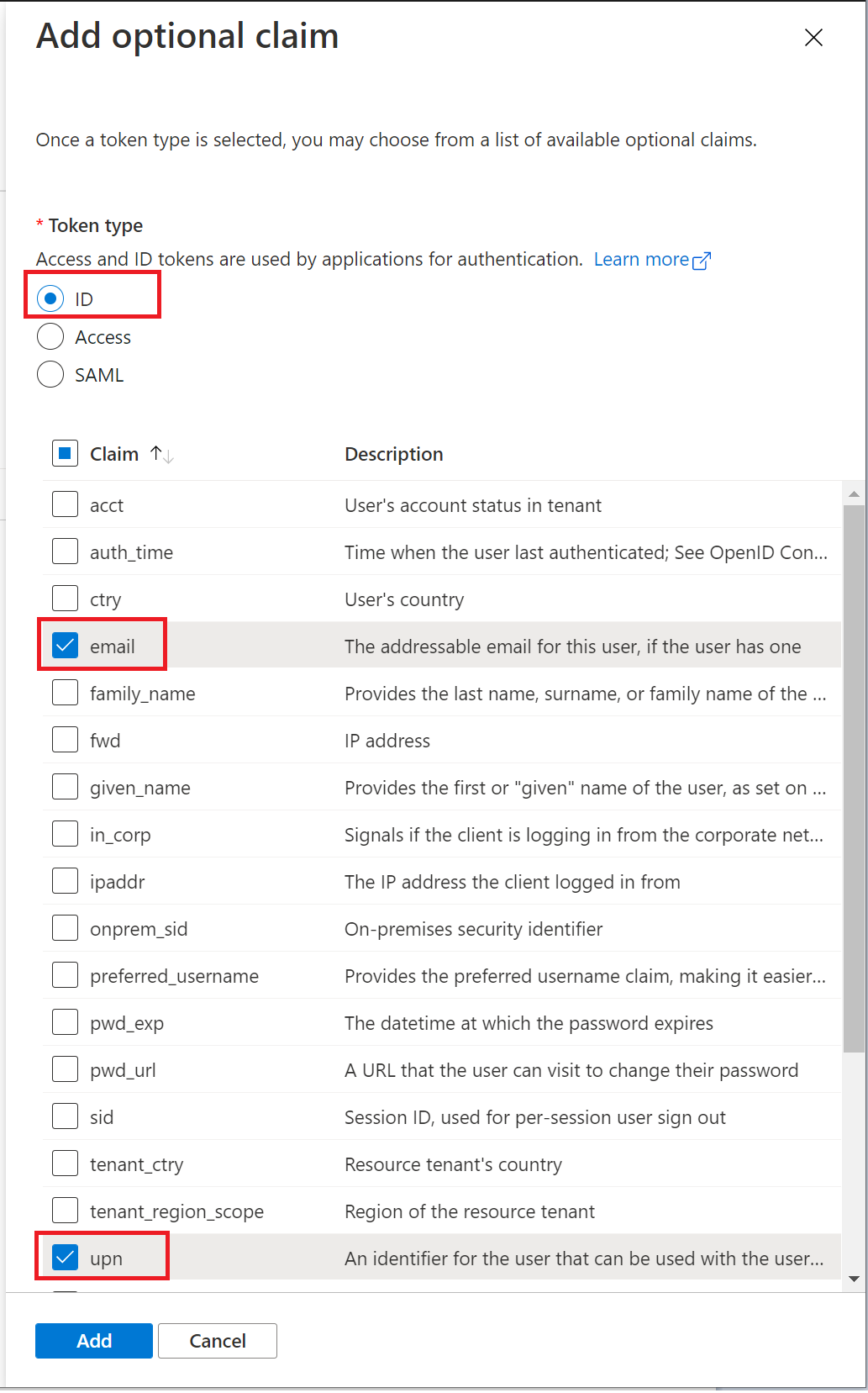Uncheck the upn claim checkbox
Image resolution: width=868 pixels, height=1393 pixels.
65,1258
